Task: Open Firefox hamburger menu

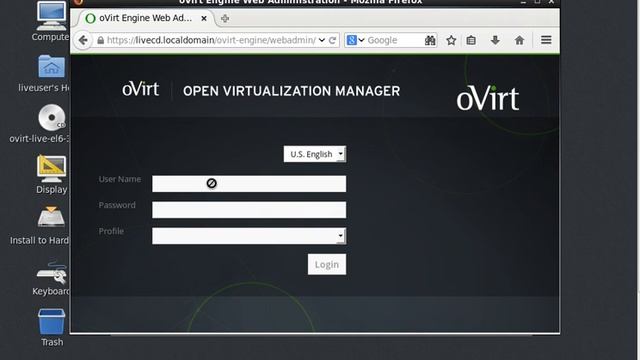Action: tap(546, 40)
